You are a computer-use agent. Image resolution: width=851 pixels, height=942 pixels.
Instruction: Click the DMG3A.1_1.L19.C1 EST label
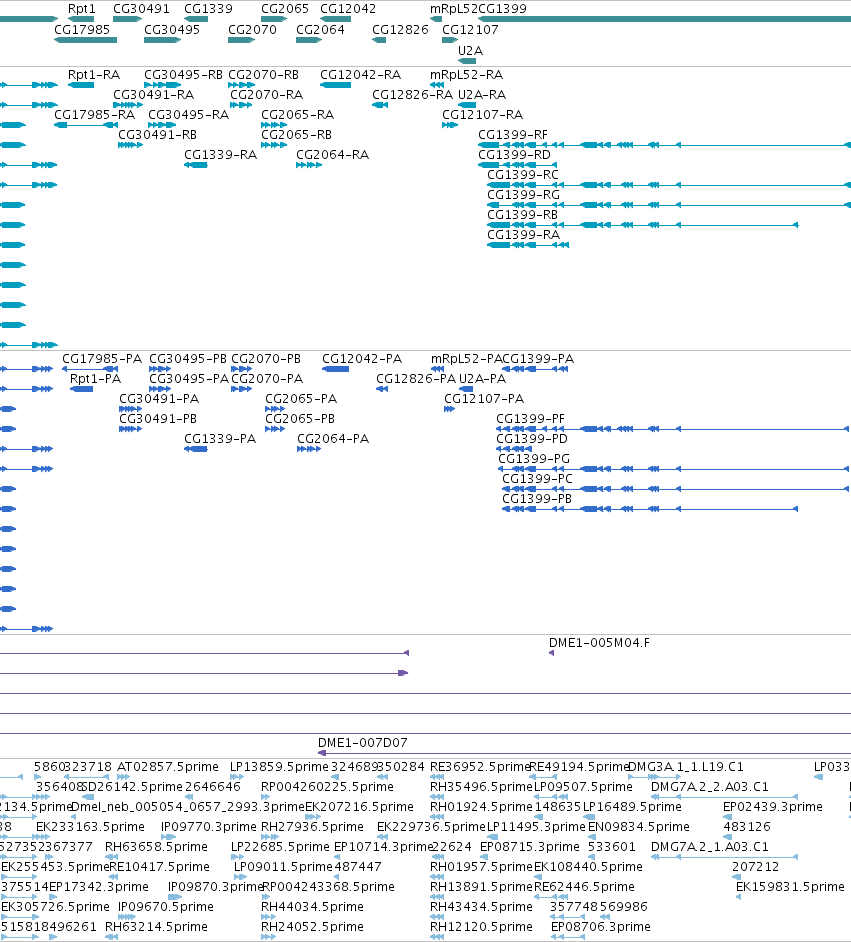[x=686, y=767]
